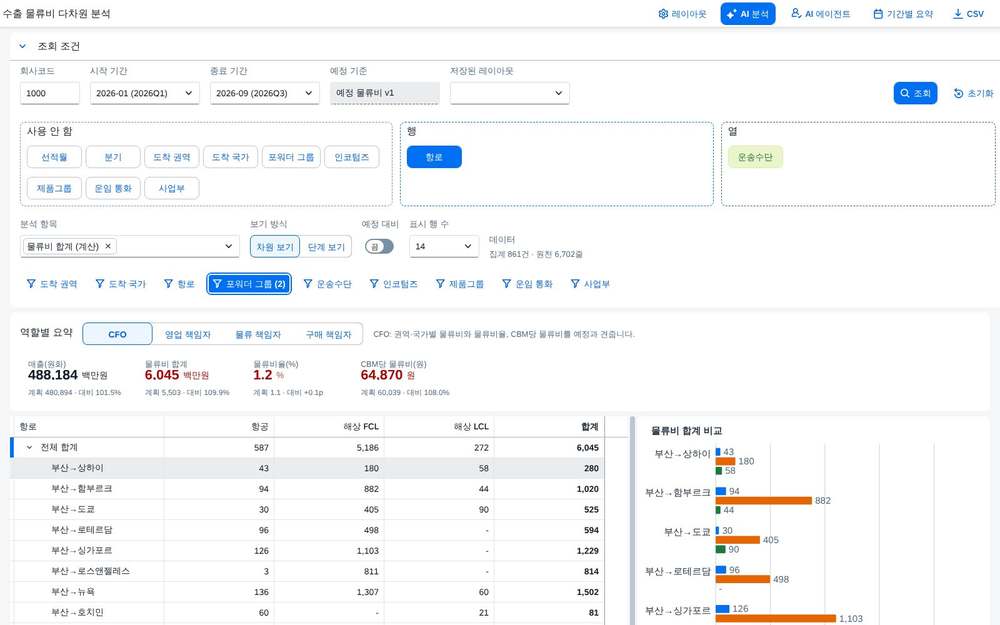Toggle the 예정 대비 switch

379,246
